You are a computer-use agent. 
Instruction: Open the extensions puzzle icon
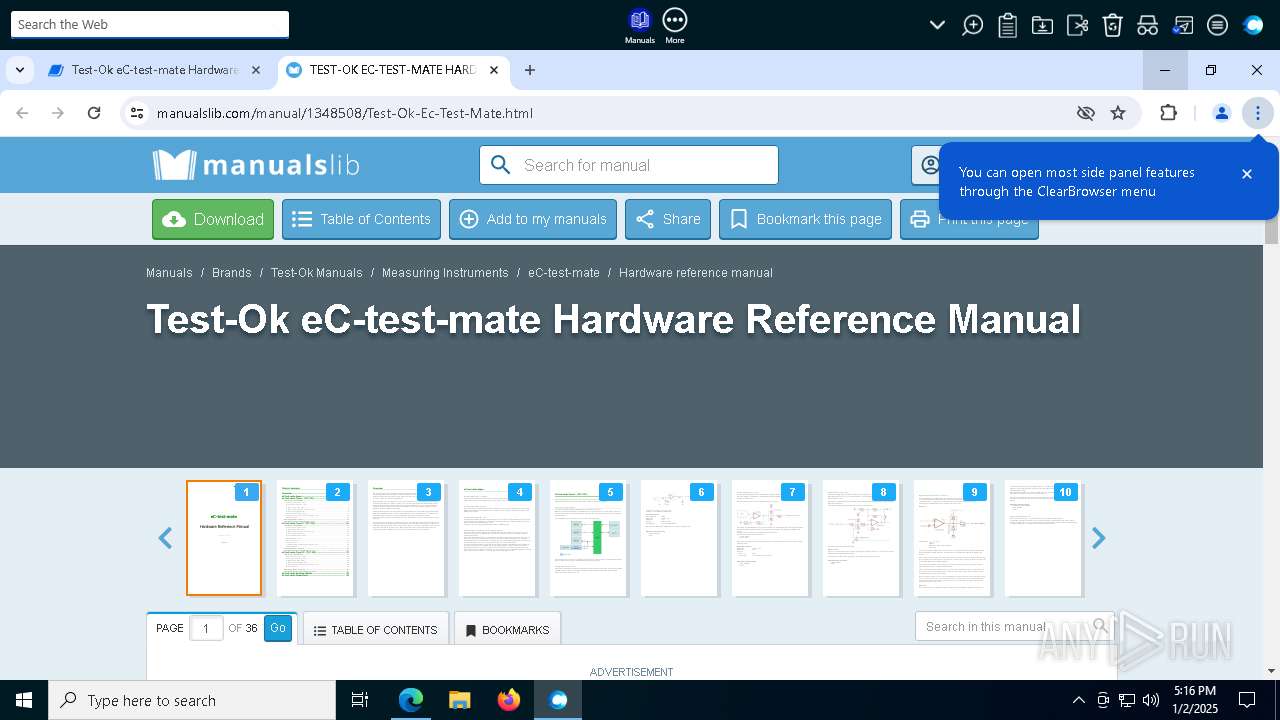1168,113
